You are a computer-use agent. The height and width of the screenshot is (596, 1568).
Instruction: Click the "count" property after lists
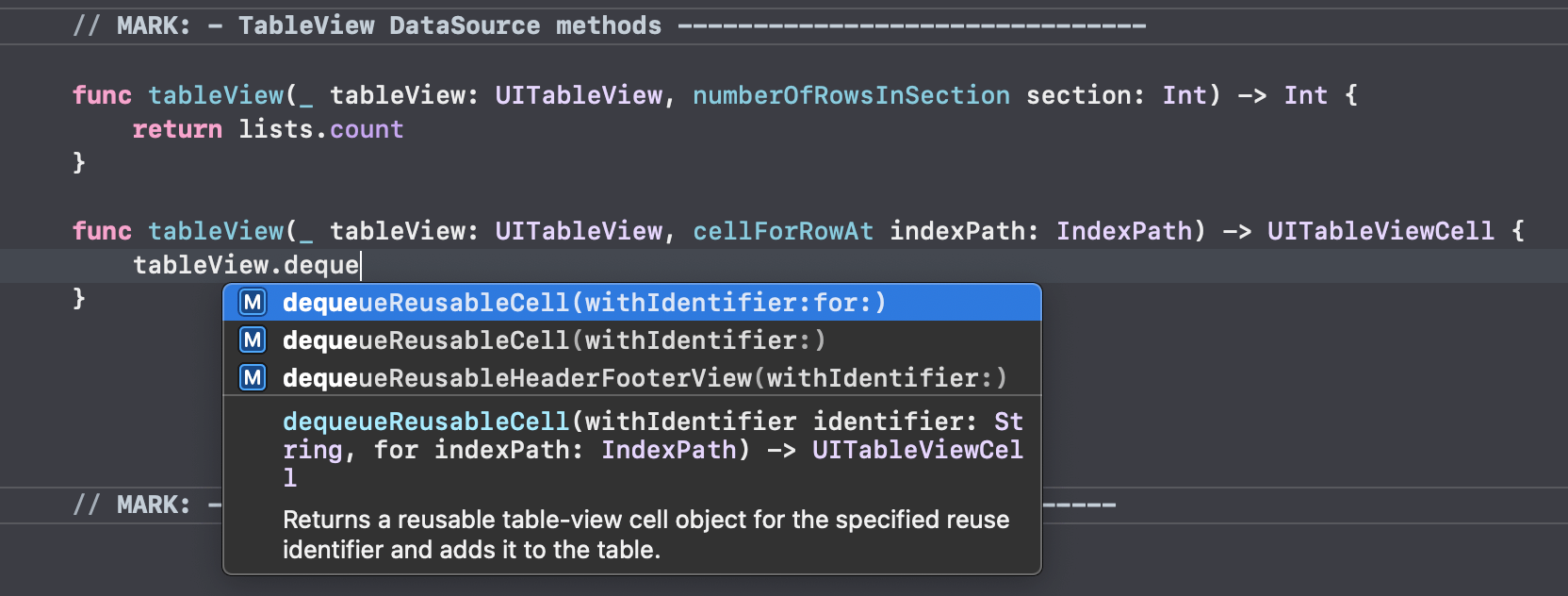[367, 129]
